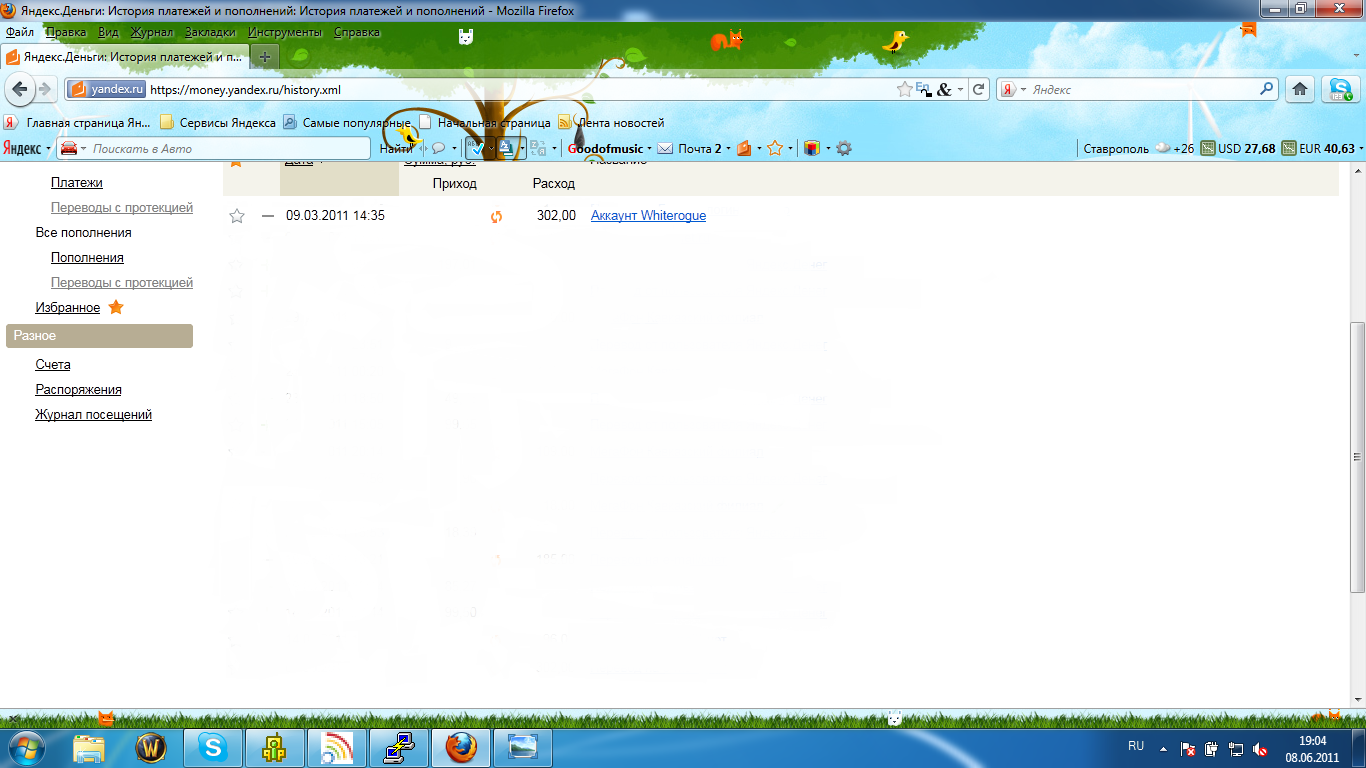
Task: Open the Счета sidebar link
Action: tap(53, 365)
